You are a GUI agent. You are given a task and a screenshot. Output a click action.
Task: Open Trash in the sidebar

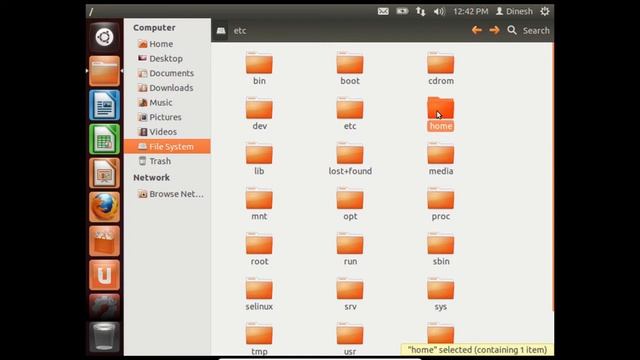click(x=167, y=161)
